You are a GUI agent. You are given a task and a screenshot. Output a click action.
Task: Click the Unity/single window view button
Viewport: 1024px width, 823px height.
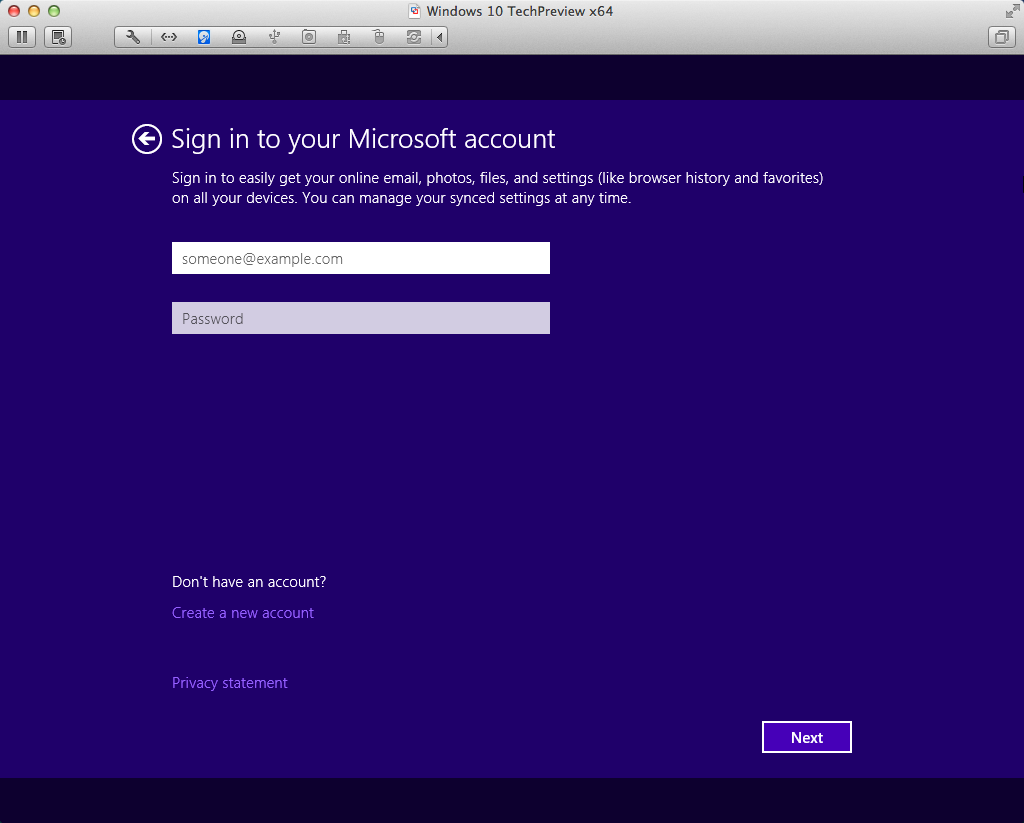point(1002,37)
